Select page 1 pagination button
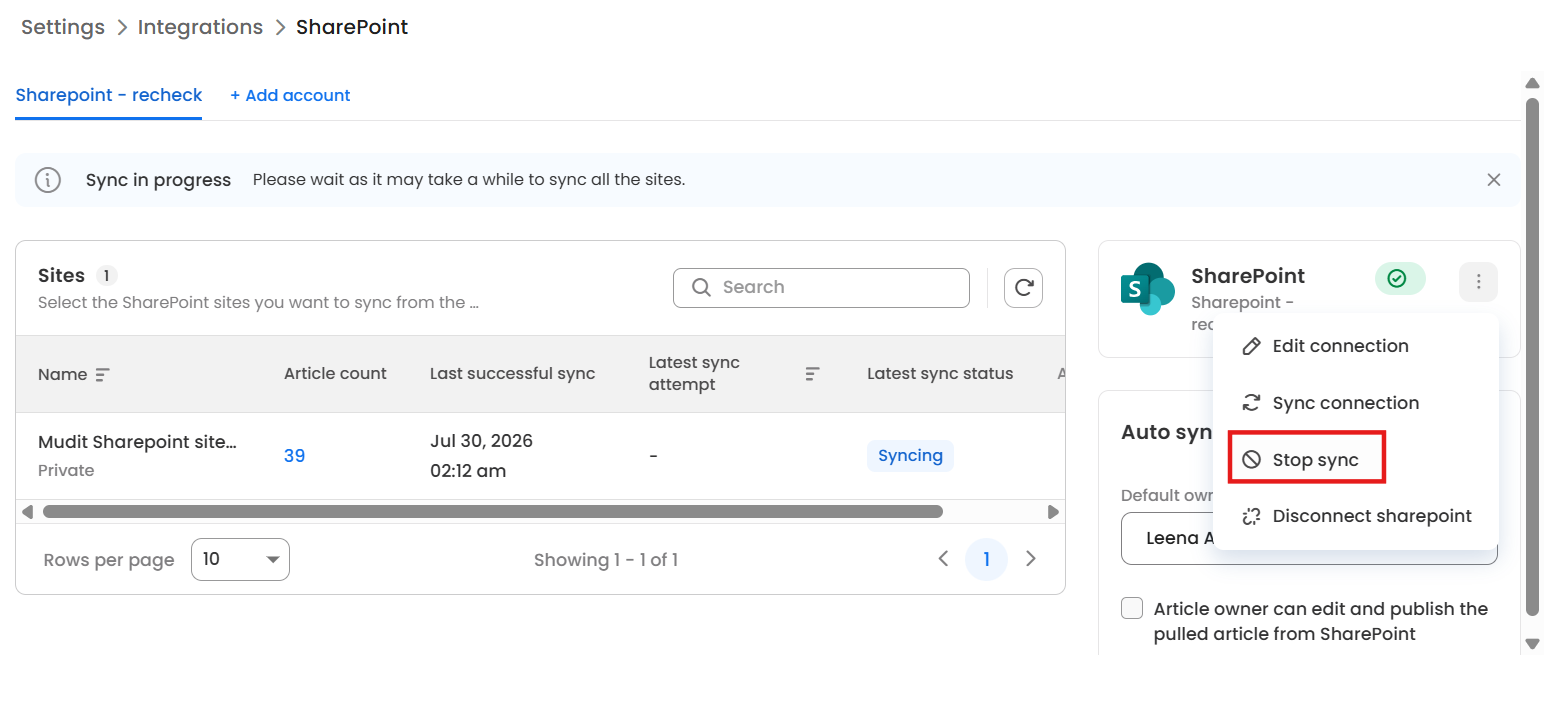Viewport: 1557px width, 706px height. pyautogui.click(x=986, y=560)
